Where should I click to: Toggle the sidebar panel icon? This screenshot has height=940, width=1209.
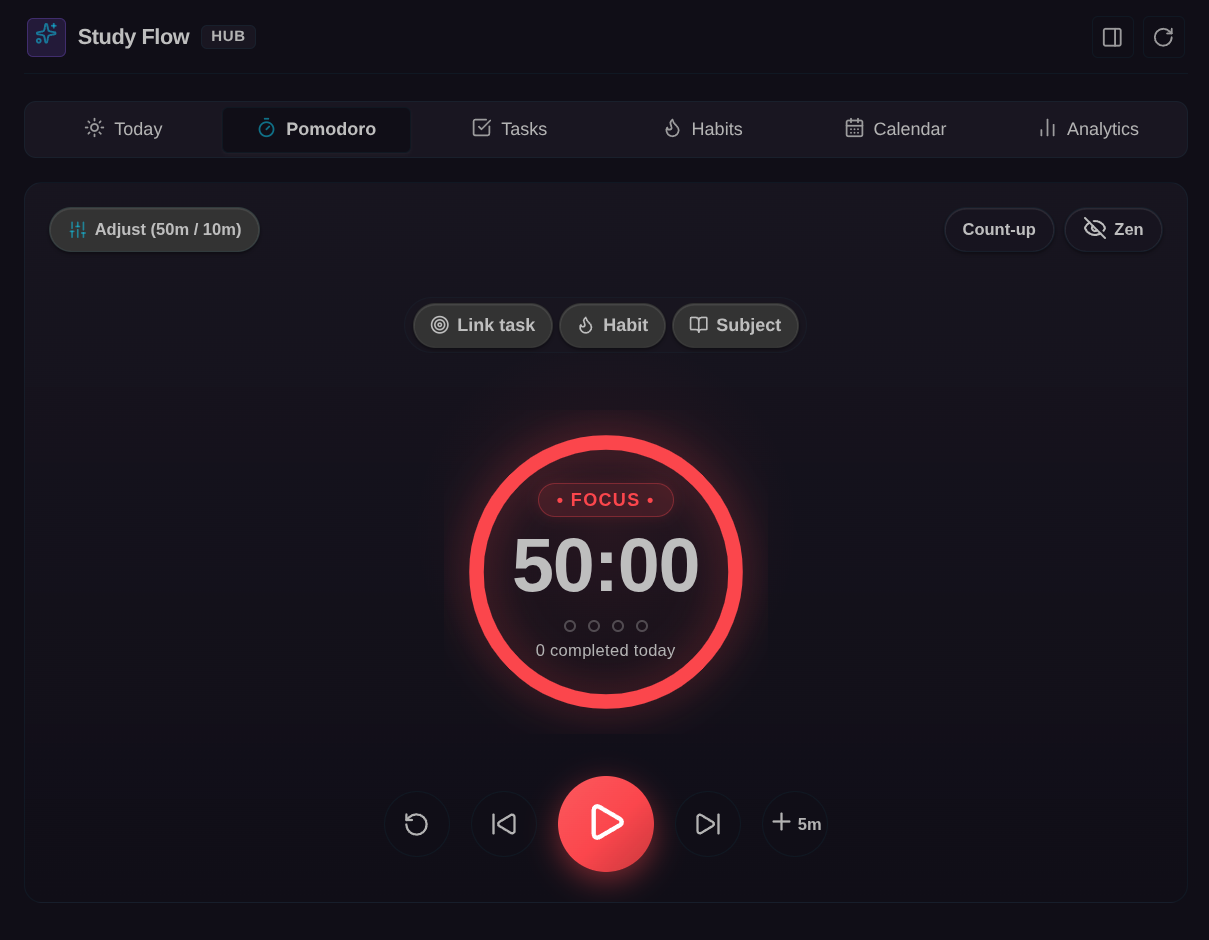(1112, 37)
